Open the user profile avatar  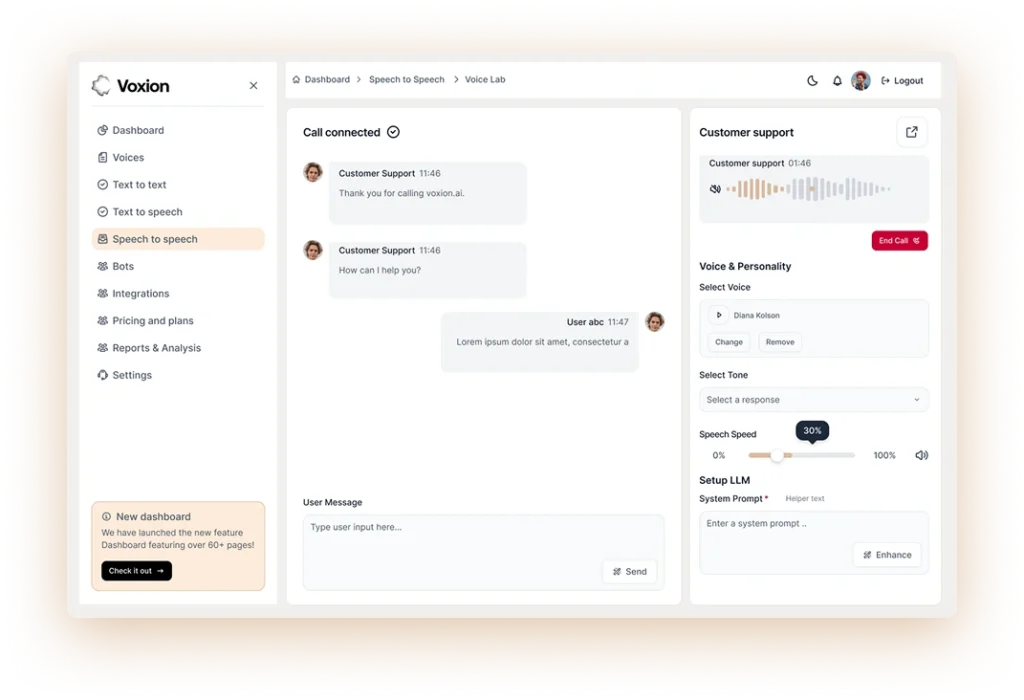(x=861, y=80)
